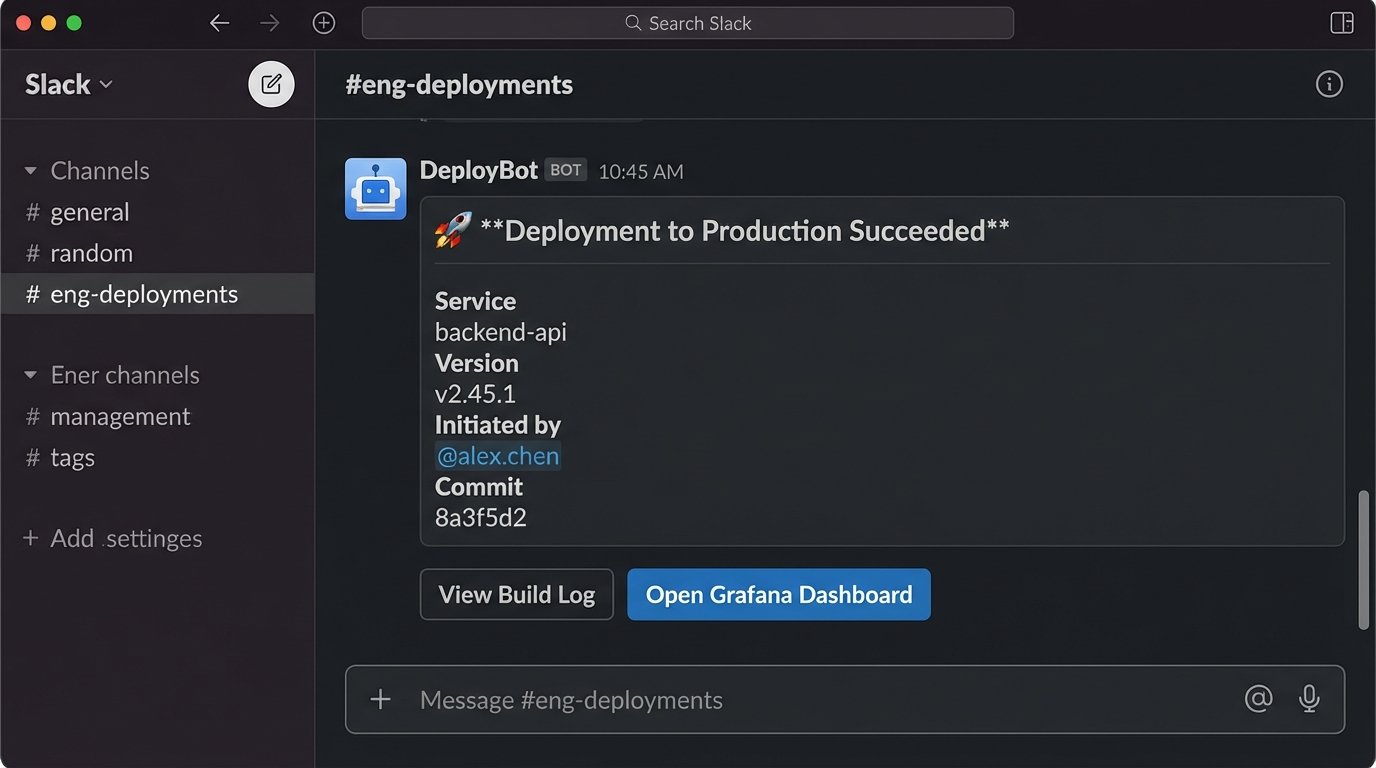
Task: Toggle the sidebar split-view icon top right
Action: pyautogui.click(x=1341, y=21)
